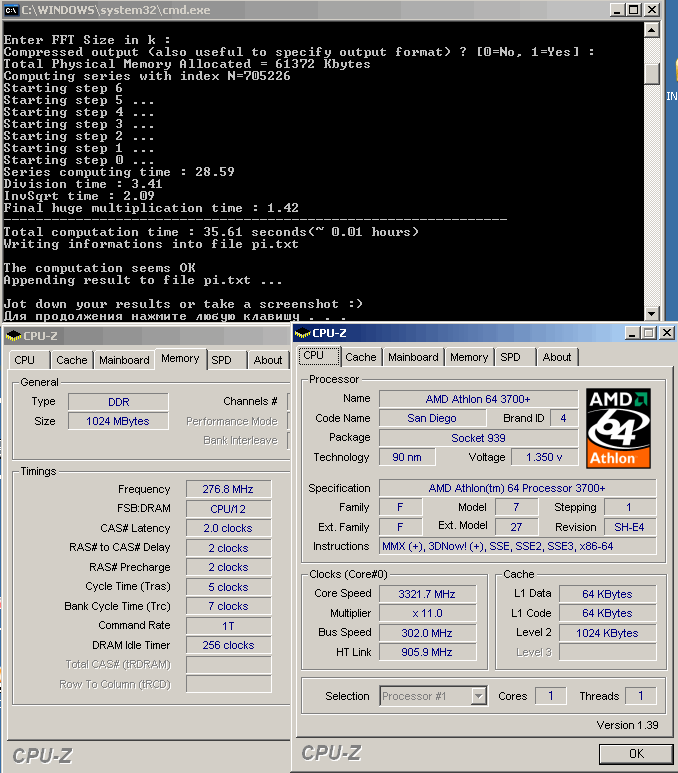
Task: Click the Level 2 cache value 1024 KBytes
Action: tap(607, 633)
